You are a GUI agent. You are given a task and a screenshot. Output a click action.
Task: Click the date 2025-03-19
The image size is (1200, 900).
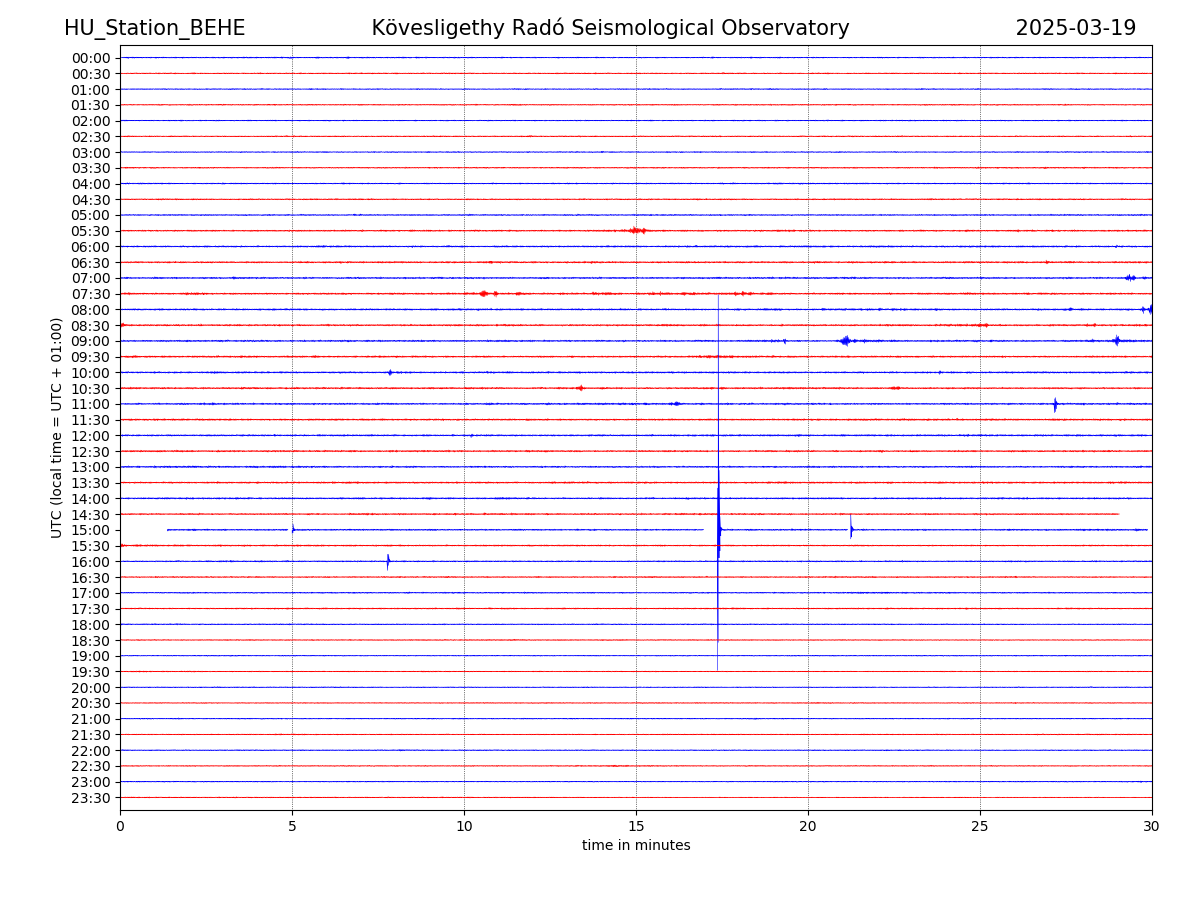tap(1076, 28)
